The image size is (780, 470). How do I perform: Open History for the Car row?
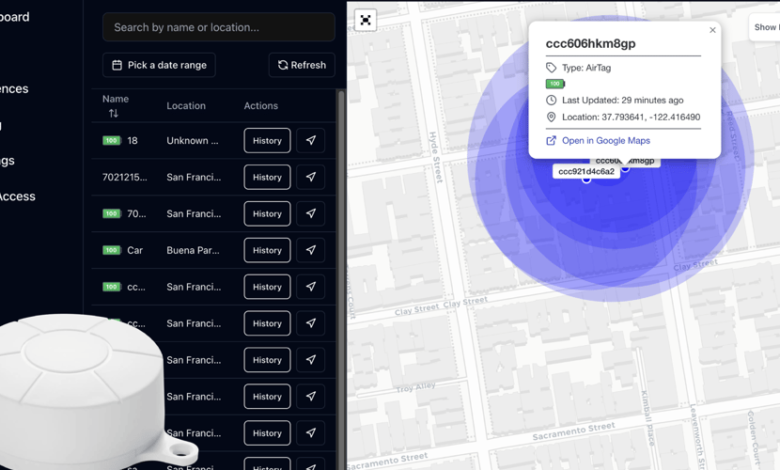pos(267,250)
